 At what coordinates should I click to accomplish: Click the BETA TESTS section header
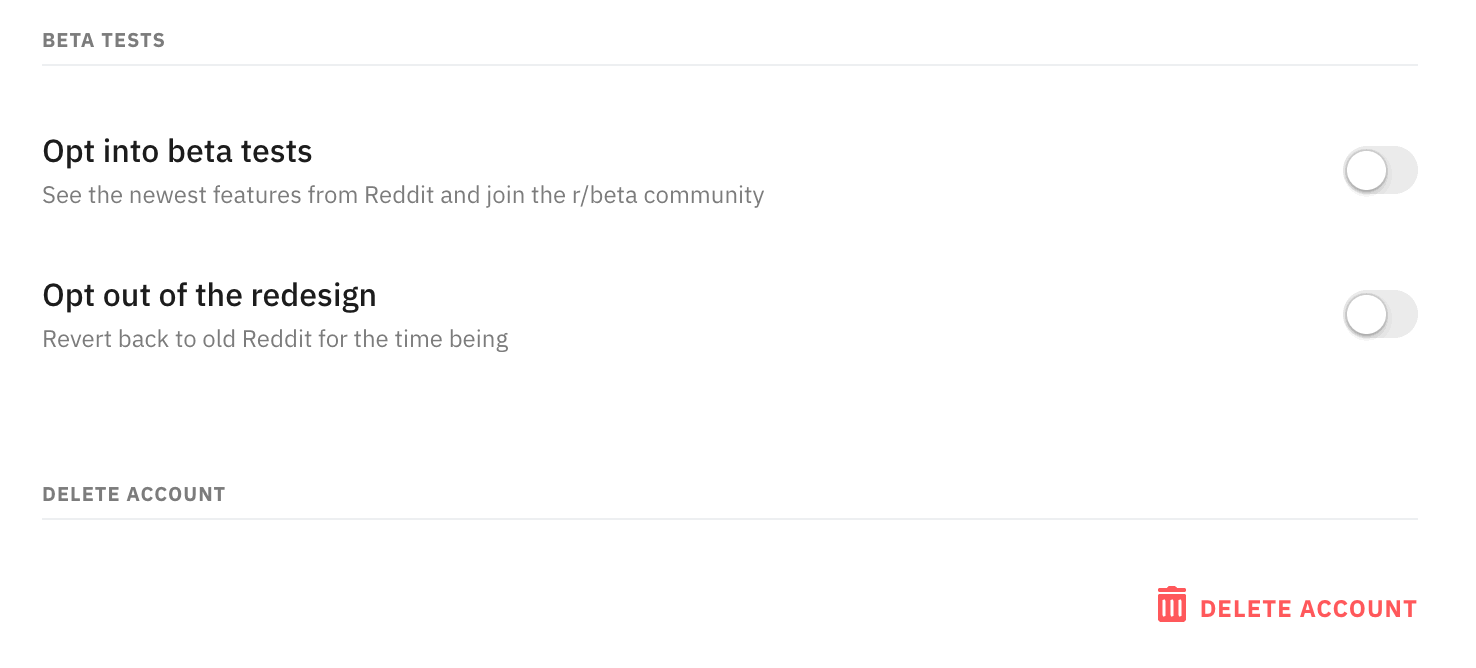[104, 40]
